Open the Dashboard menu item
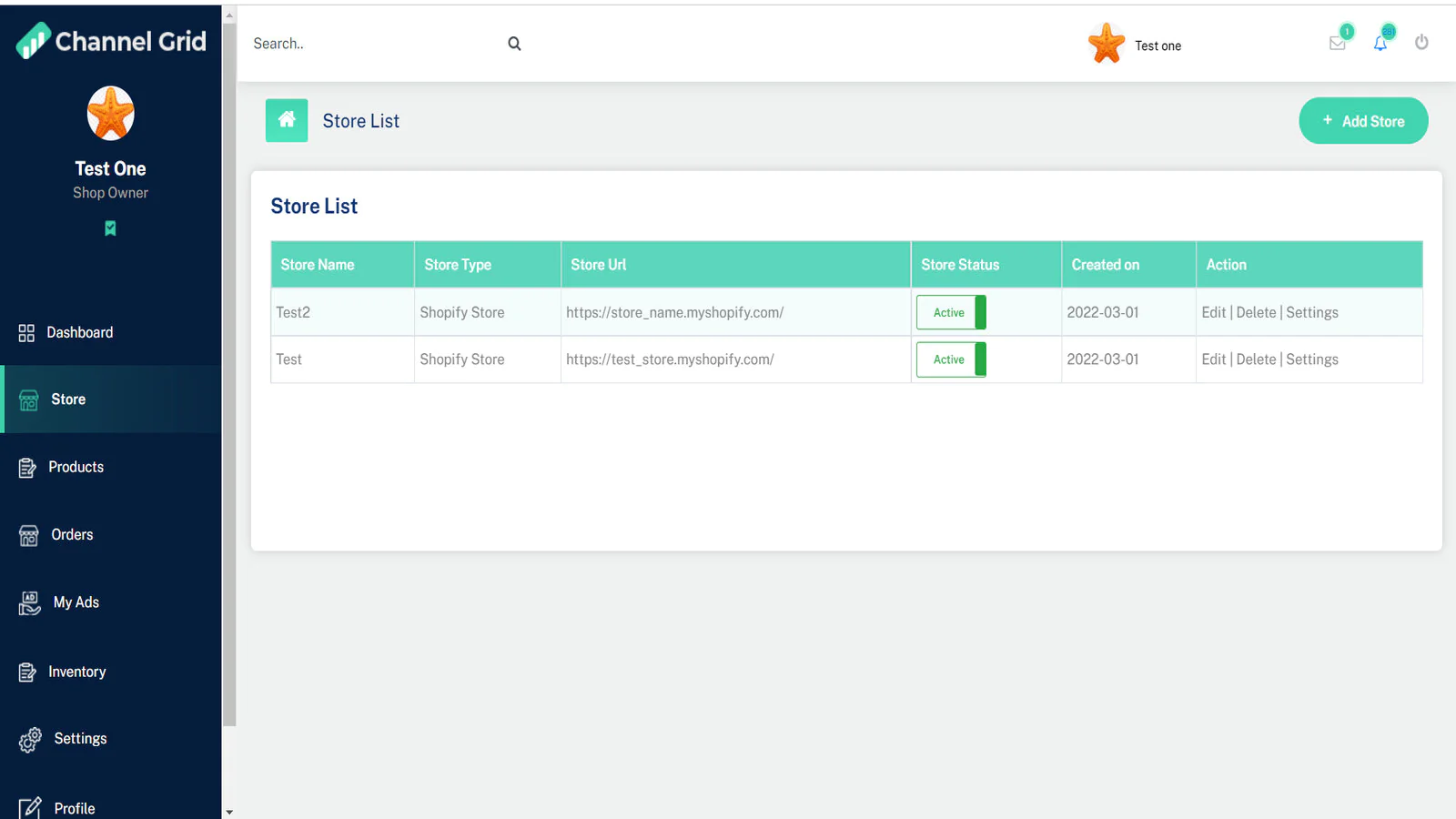The image size is (1456, 819). [80, 333]
